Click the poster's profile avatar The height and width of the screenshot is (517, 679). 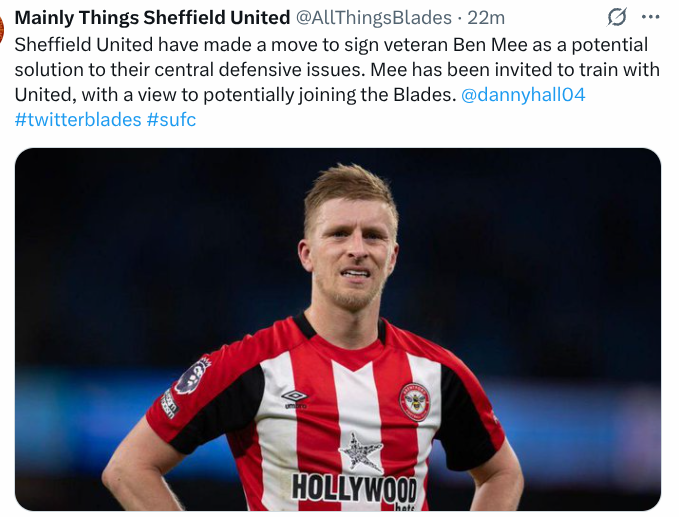2,28
